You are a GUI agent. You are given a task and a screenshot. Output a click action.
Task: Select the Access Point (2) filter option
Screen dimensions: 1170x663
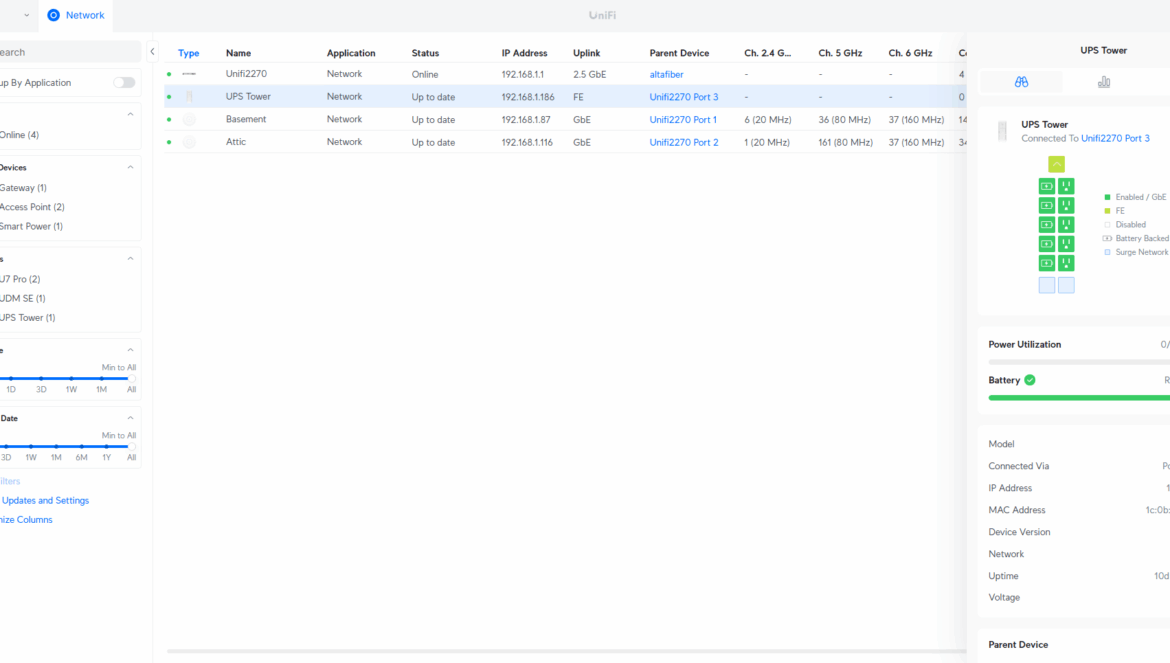click(x=32, y=207)
